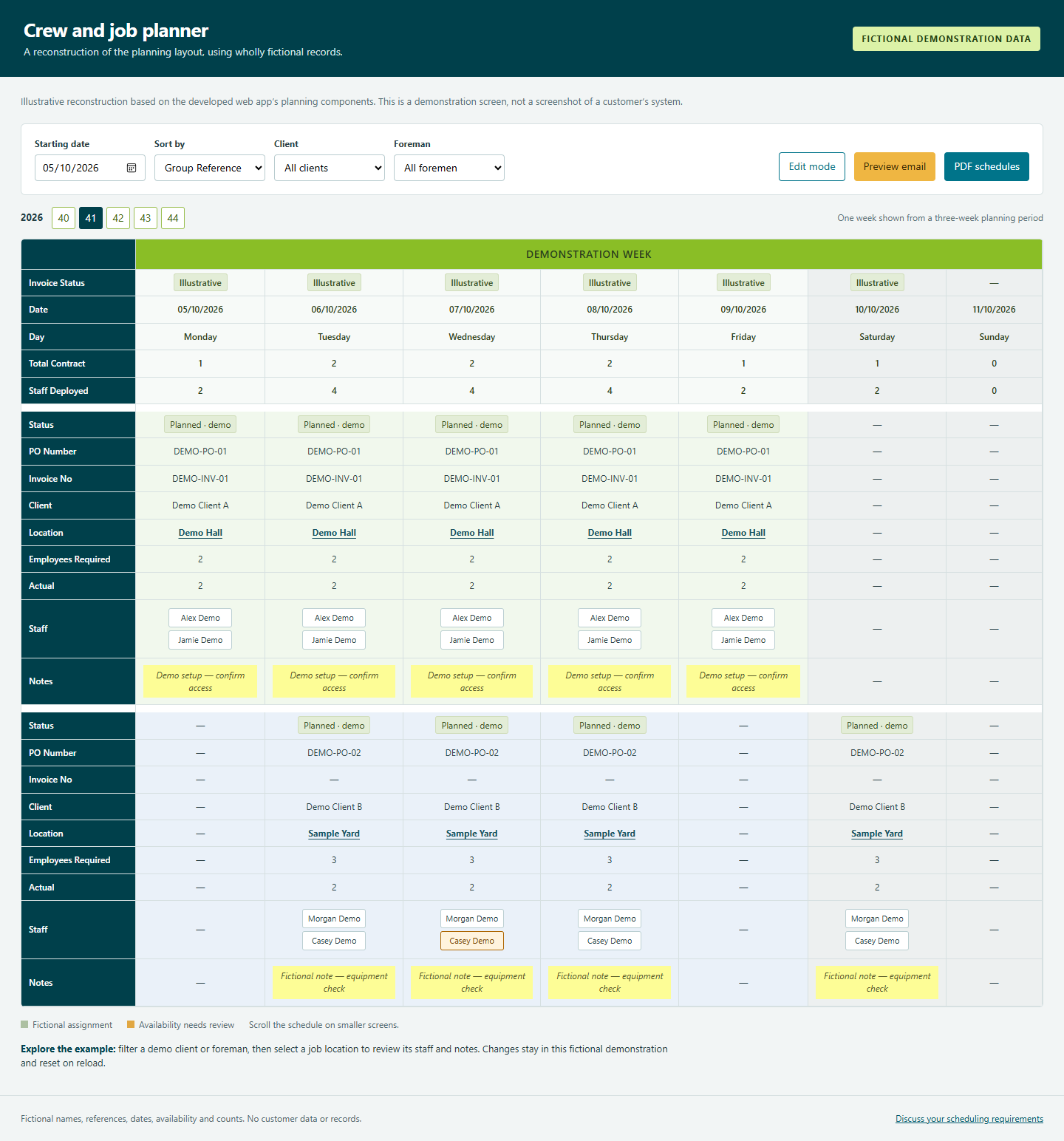Switch to week 42 tab
The image size is (1064, 1141).
[118, 218]
